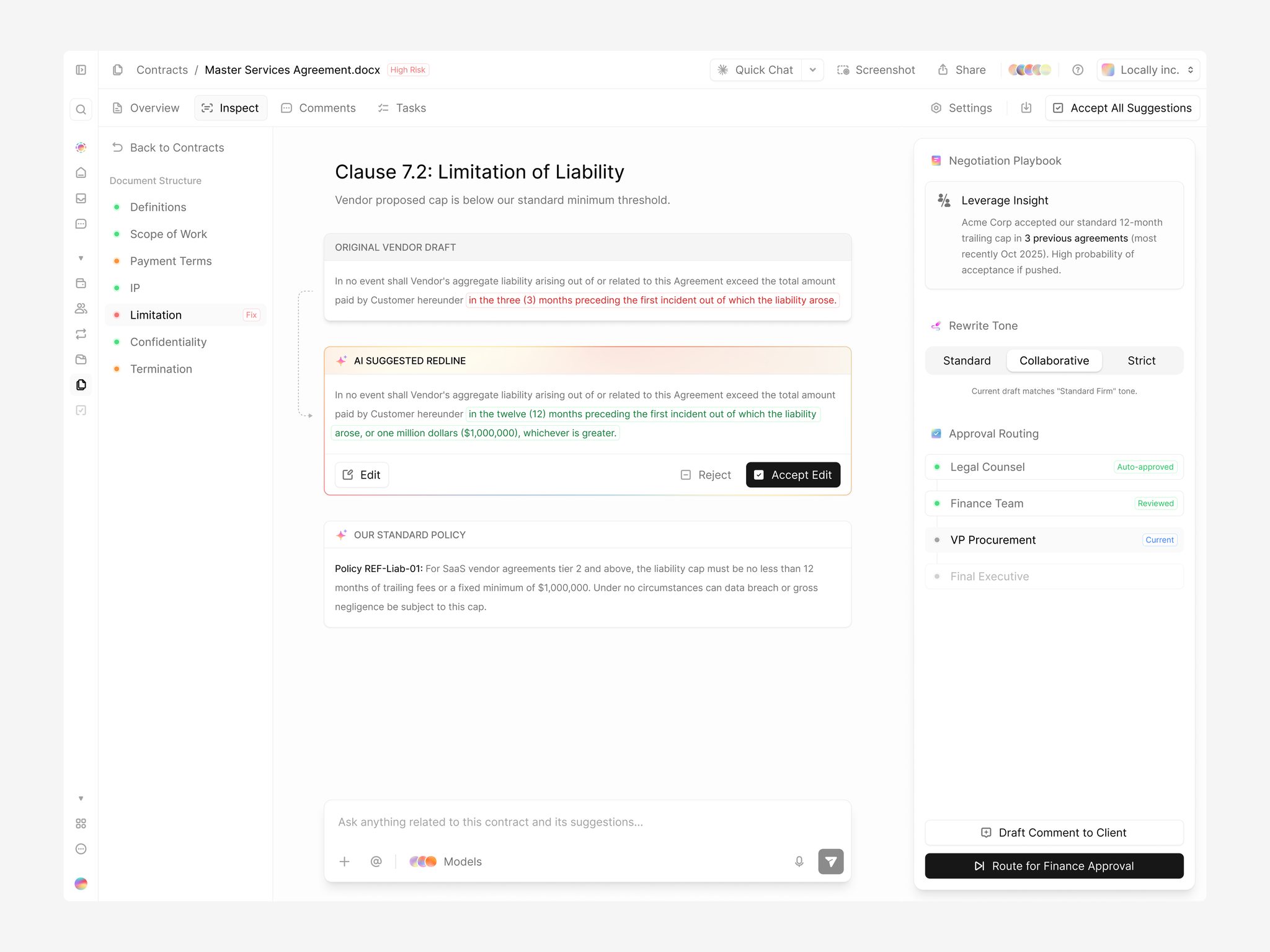The image size is (1270, 952).
Task: Open IP section in document structure
Action: coord(186,288)
